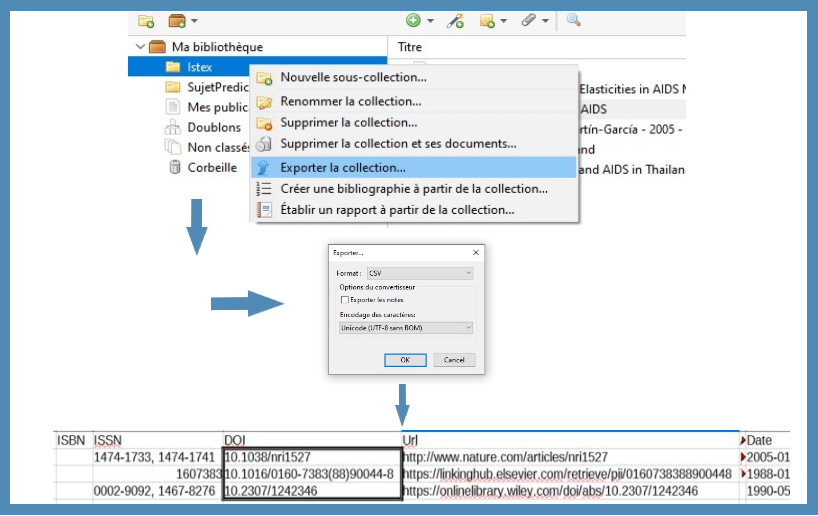This screenshot has width=818, height=516.
Task: Select Nouvelle sous-collection from context menu
Action: coord(353,77)
